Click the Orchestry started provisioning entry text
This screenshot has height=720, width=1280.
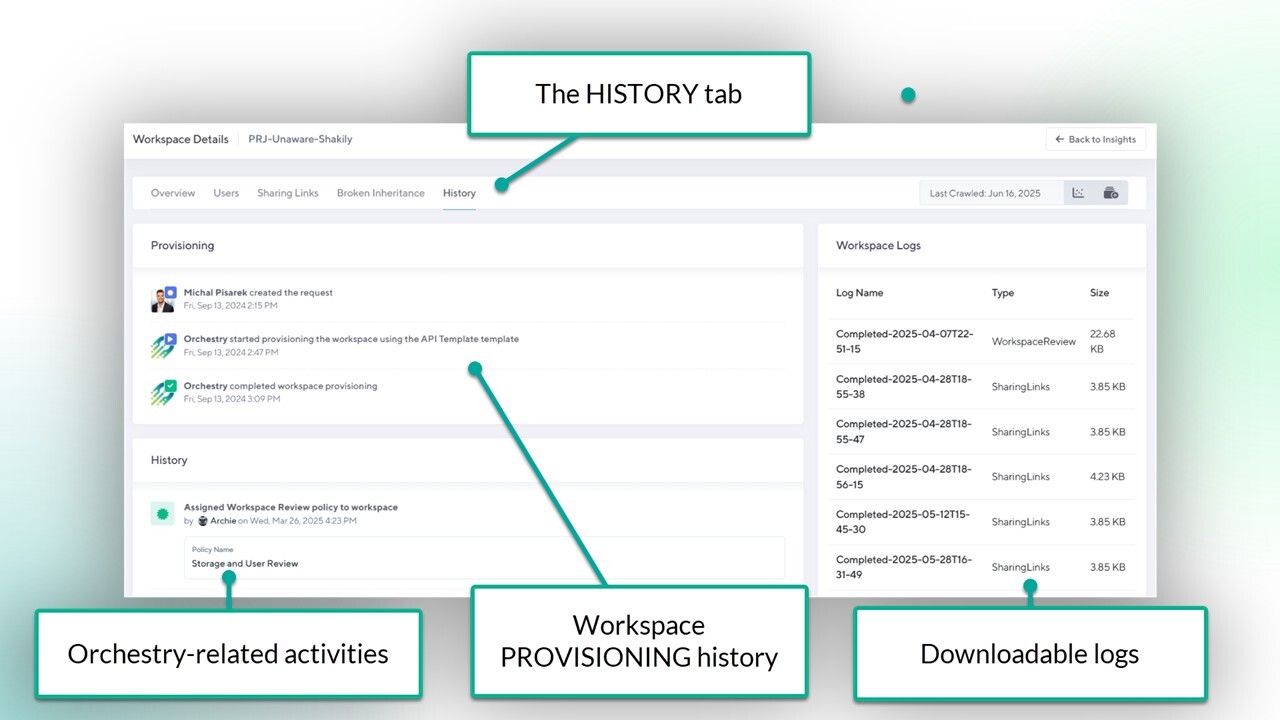(x=351, y=339)
